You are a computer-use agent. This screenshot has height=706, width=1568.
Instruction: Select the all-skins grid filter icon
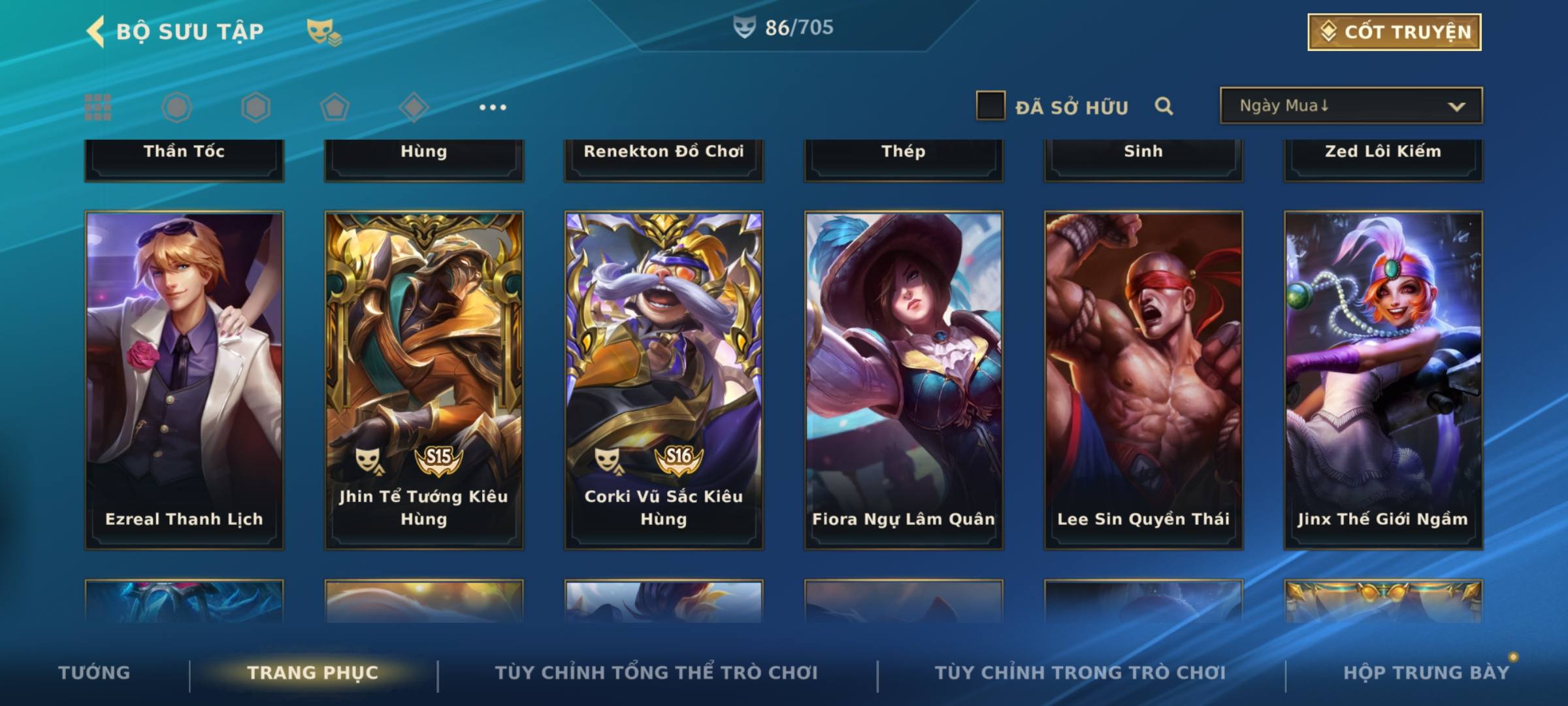[98, 107]
